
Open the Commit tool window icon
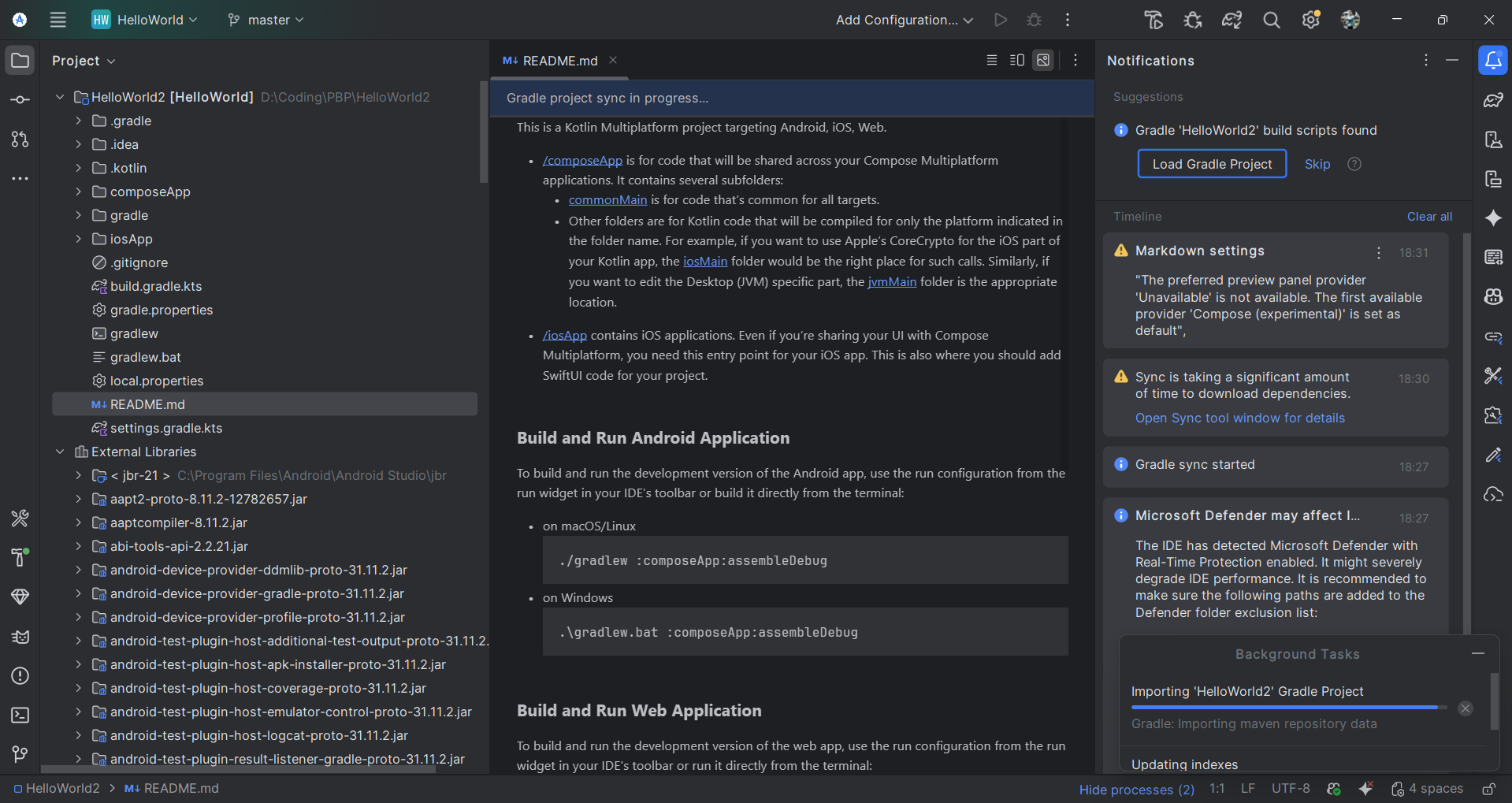click(x=20, y=100)
